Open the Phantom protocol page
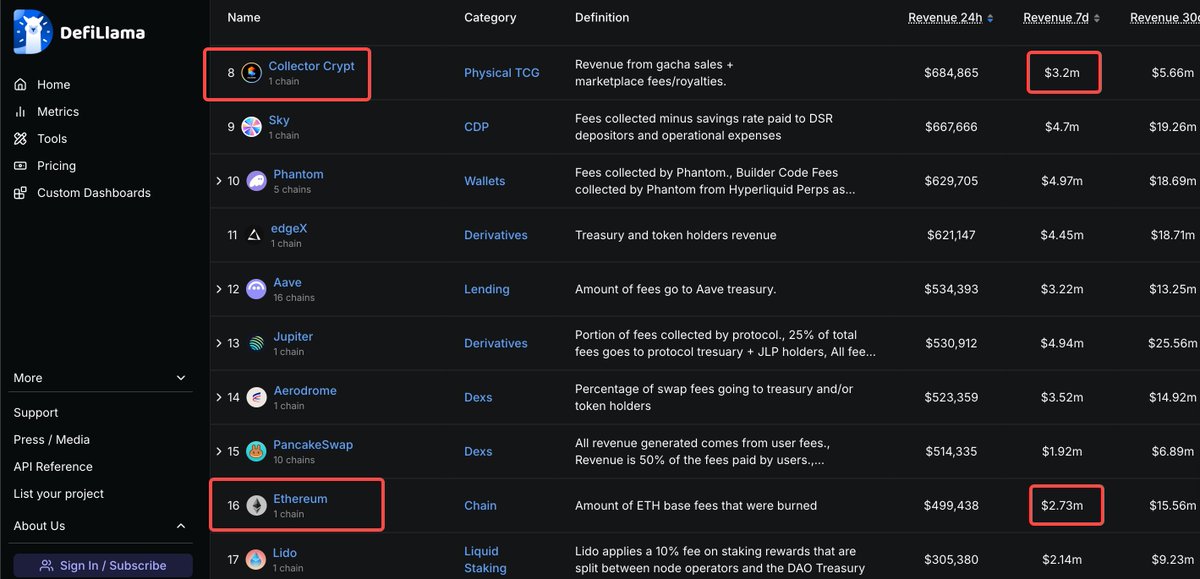Image resolution: width=1200 pixels, height=579 pixels. (x=298, y=174)
